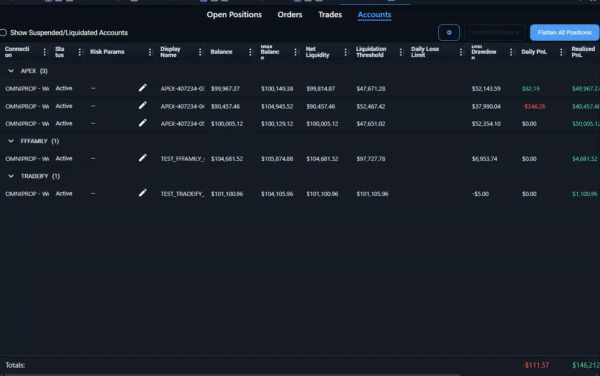Switch to Open Positions tab
600x376 pixels.
234,15
